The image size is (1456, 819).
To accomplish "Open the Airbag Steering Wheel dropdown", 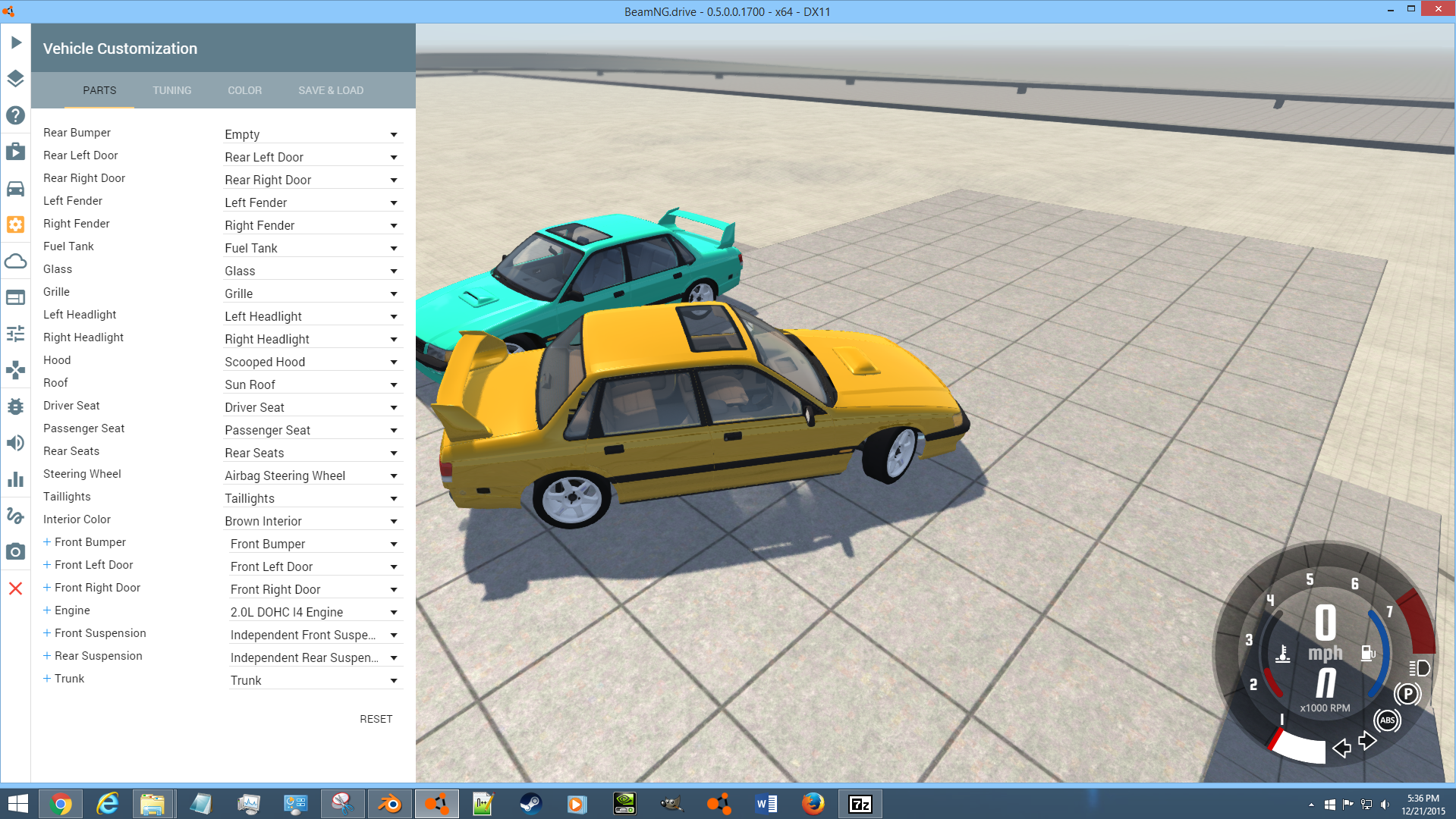I will pos(312,475).
